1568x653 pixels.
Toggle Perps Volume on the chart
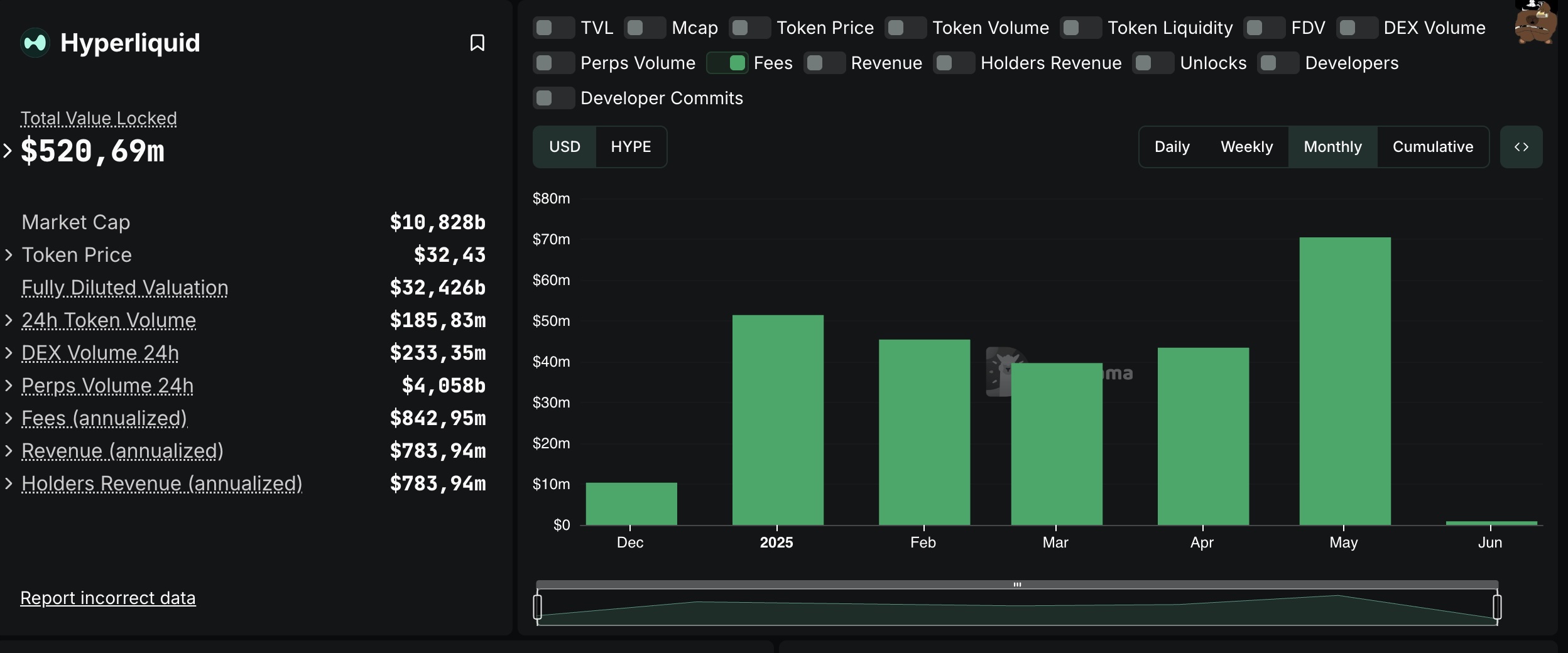click(553, 63)
